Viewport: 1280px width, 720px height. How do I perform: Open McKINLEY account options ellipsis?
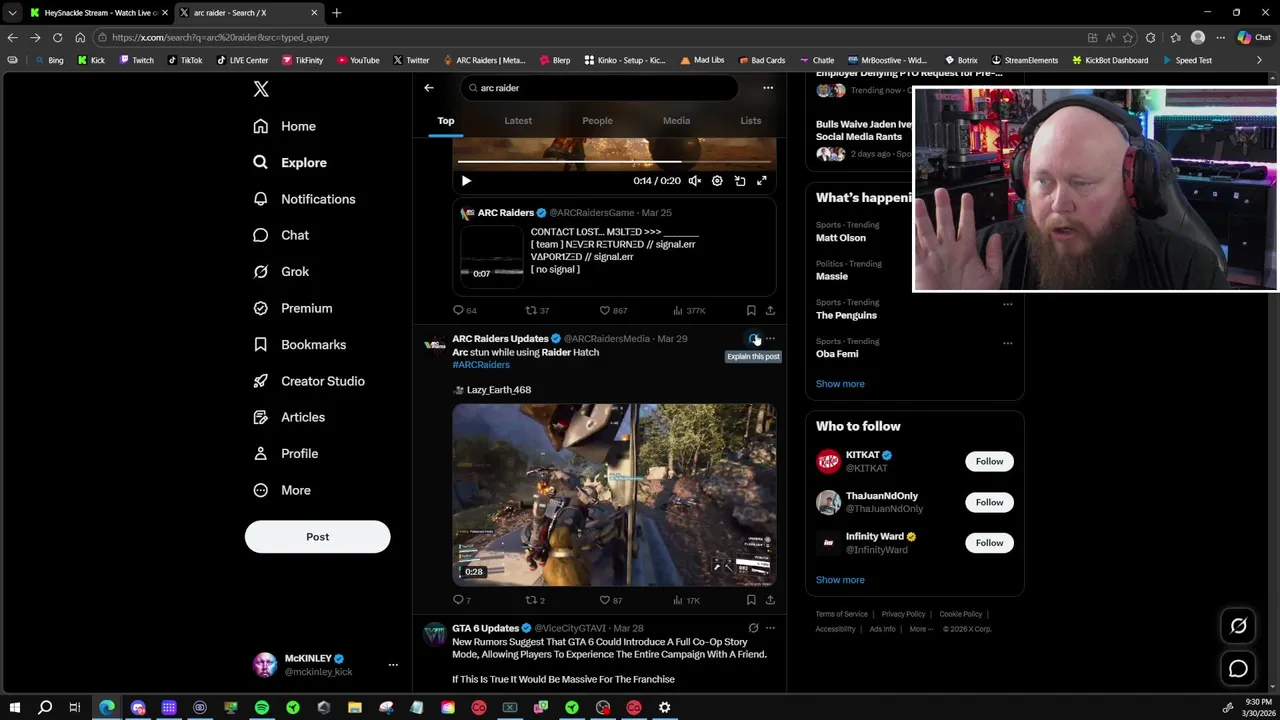tap(393, 665)
